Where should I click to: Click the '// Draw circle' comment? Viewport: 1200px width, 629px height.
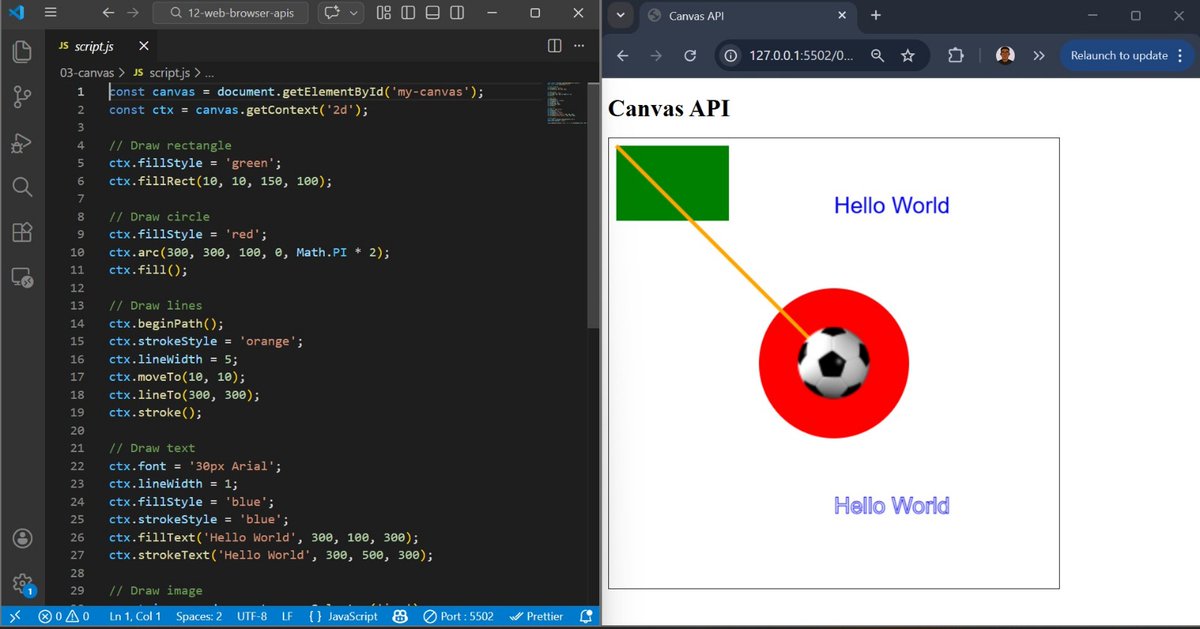tap(159, 216)
